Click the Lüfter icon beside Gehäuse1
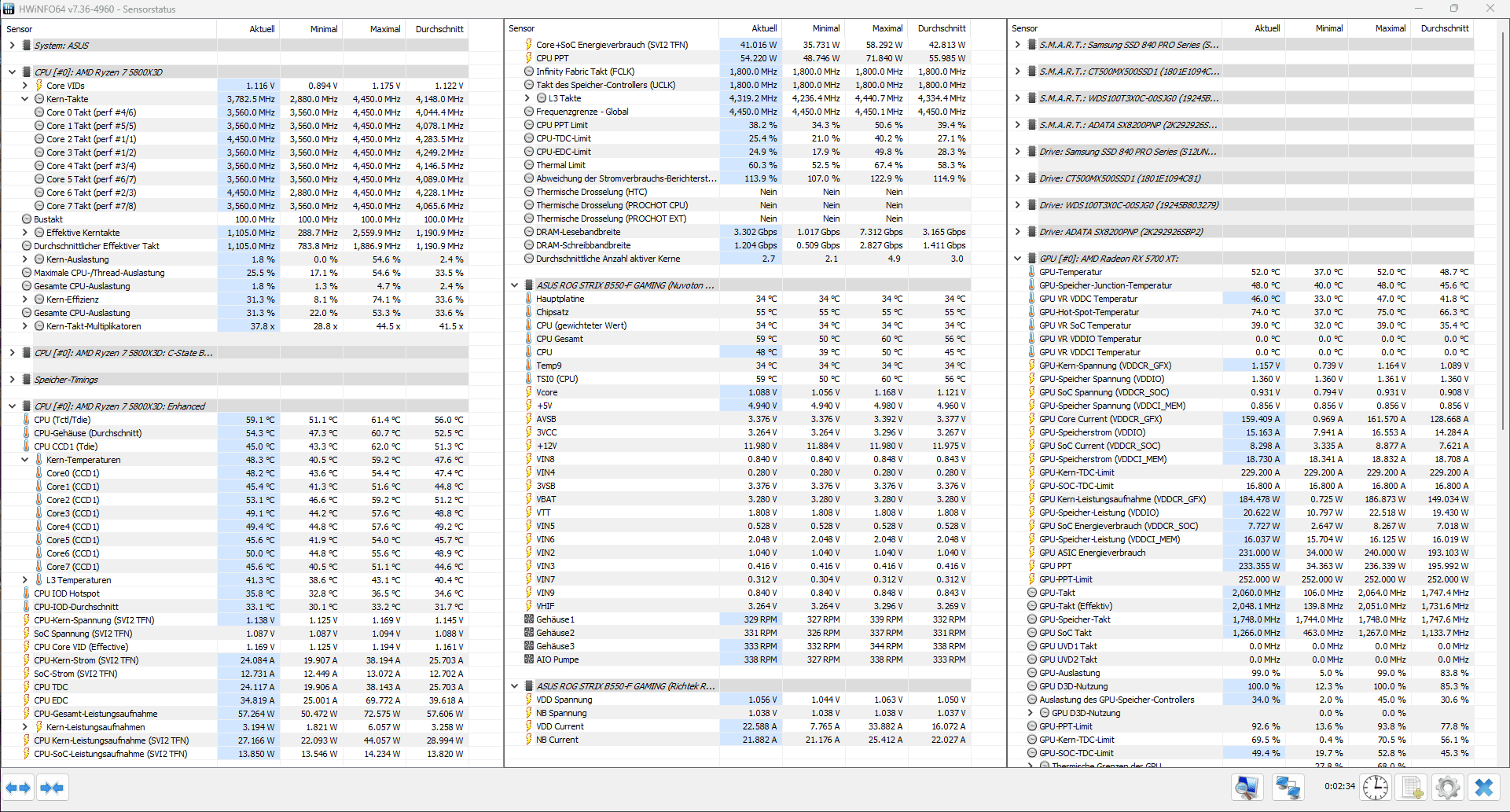Screen dimensions: 1510x812 [529, 619]
